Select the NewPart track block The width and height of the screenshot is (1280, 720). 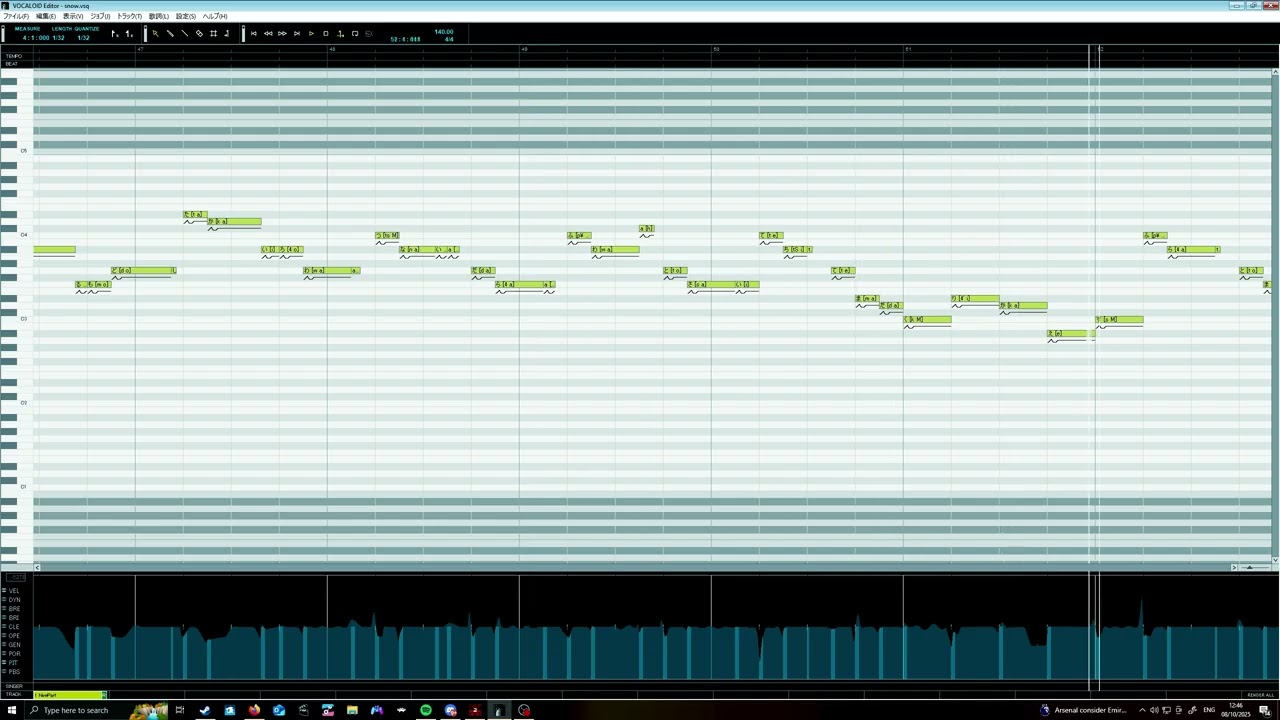pos(70,695)
